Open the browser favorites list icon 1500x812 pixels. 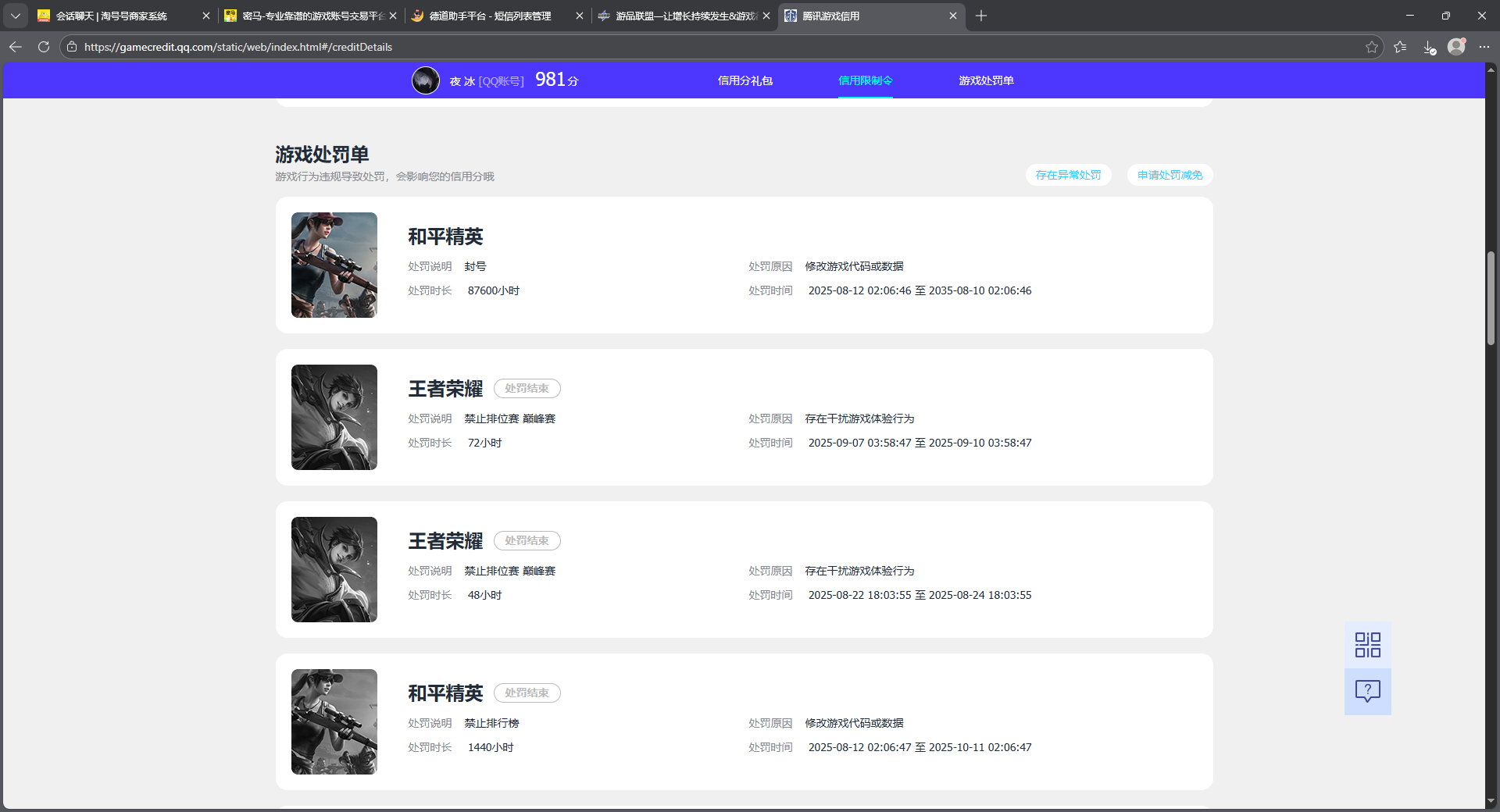coord(1400,47)
